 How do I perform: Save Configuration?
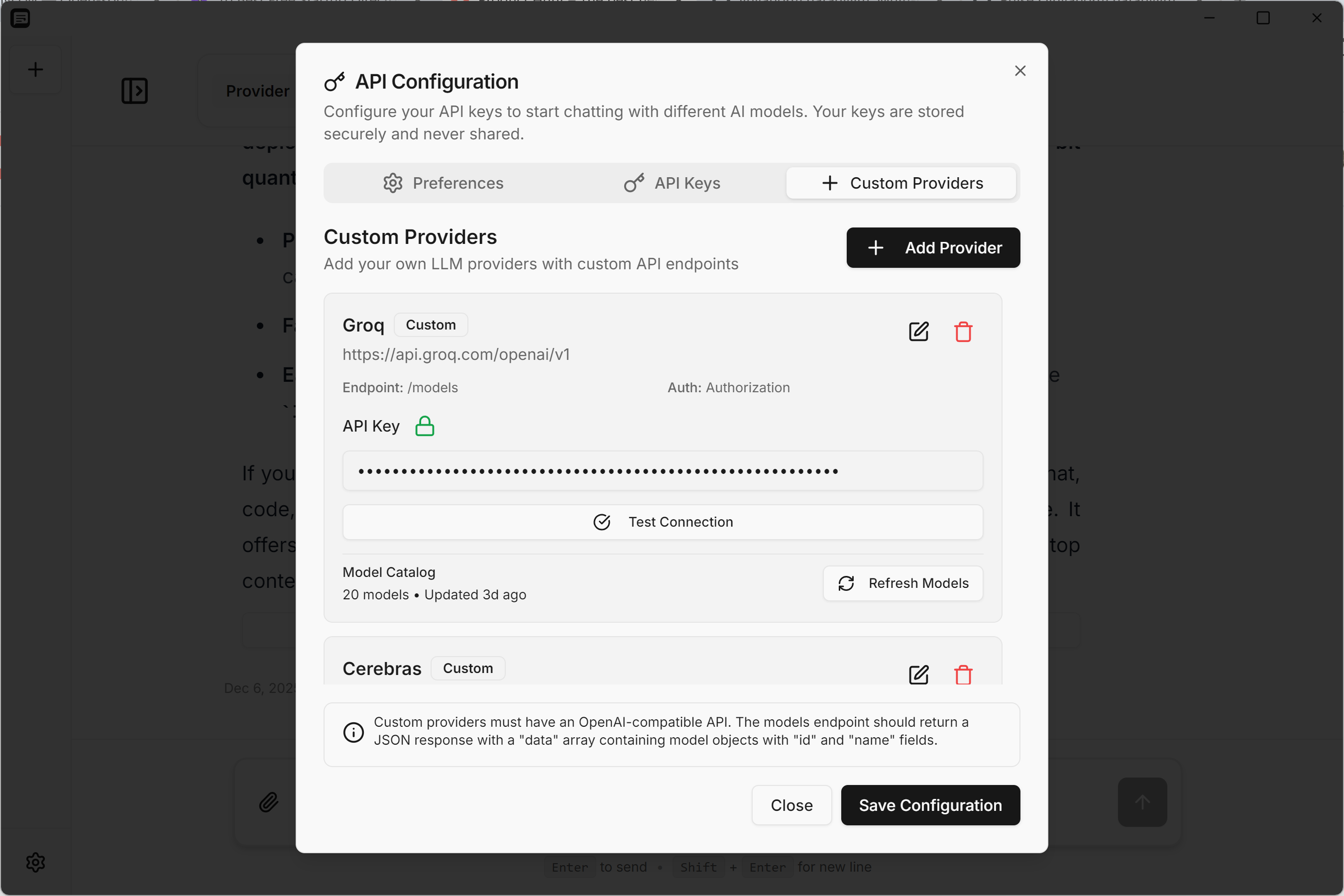pos(930,805)
